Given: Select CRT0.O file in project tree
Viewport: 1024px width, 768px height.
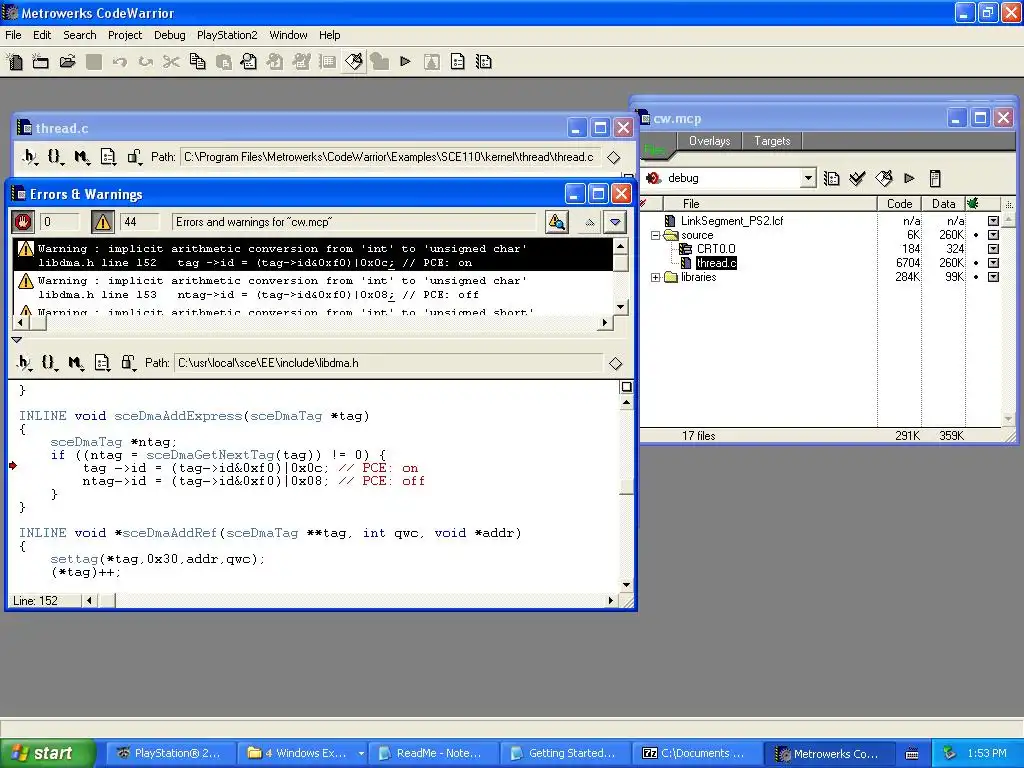Looking at the screenshot, I should click(716, 249).
